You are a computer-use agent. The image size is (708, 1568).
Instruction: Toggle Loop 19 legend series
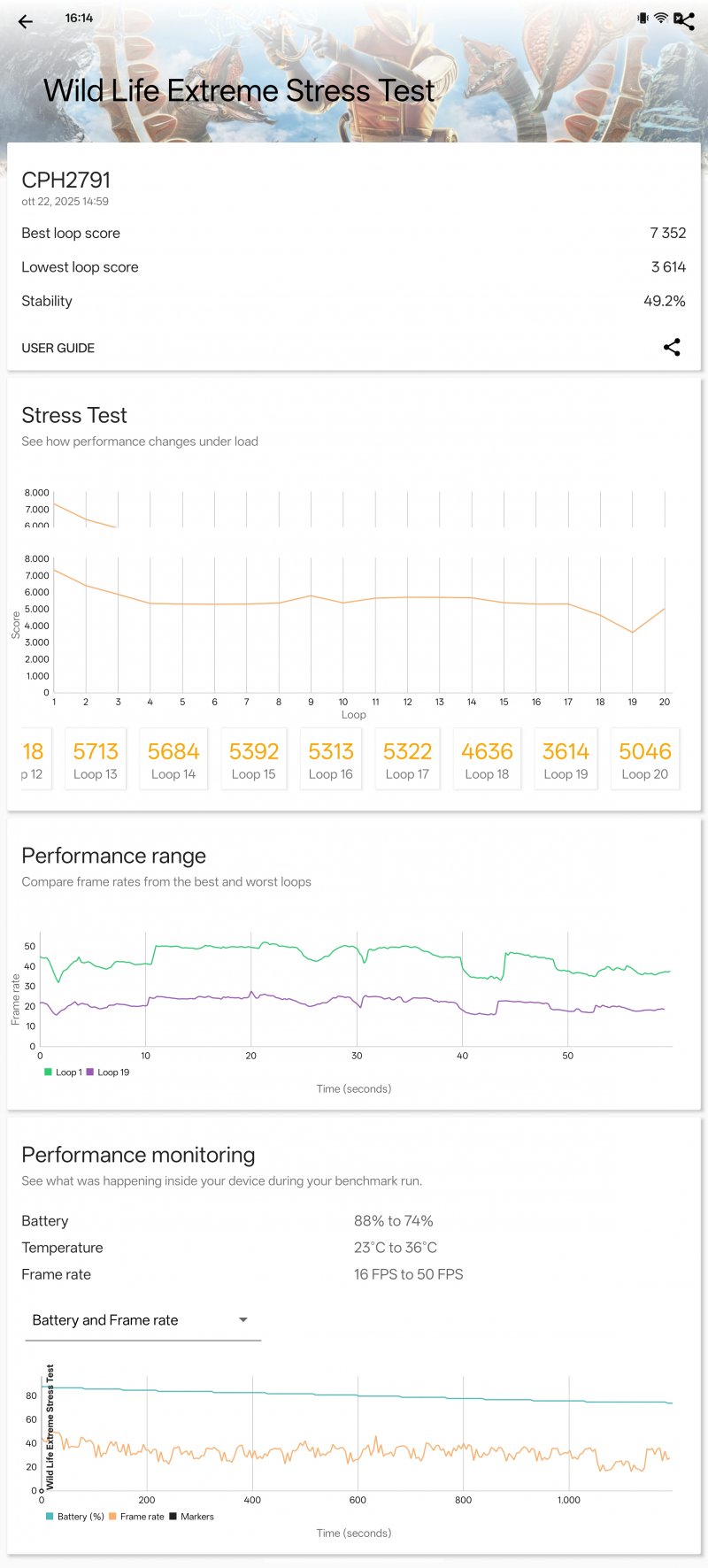(x=108, y=1072)
